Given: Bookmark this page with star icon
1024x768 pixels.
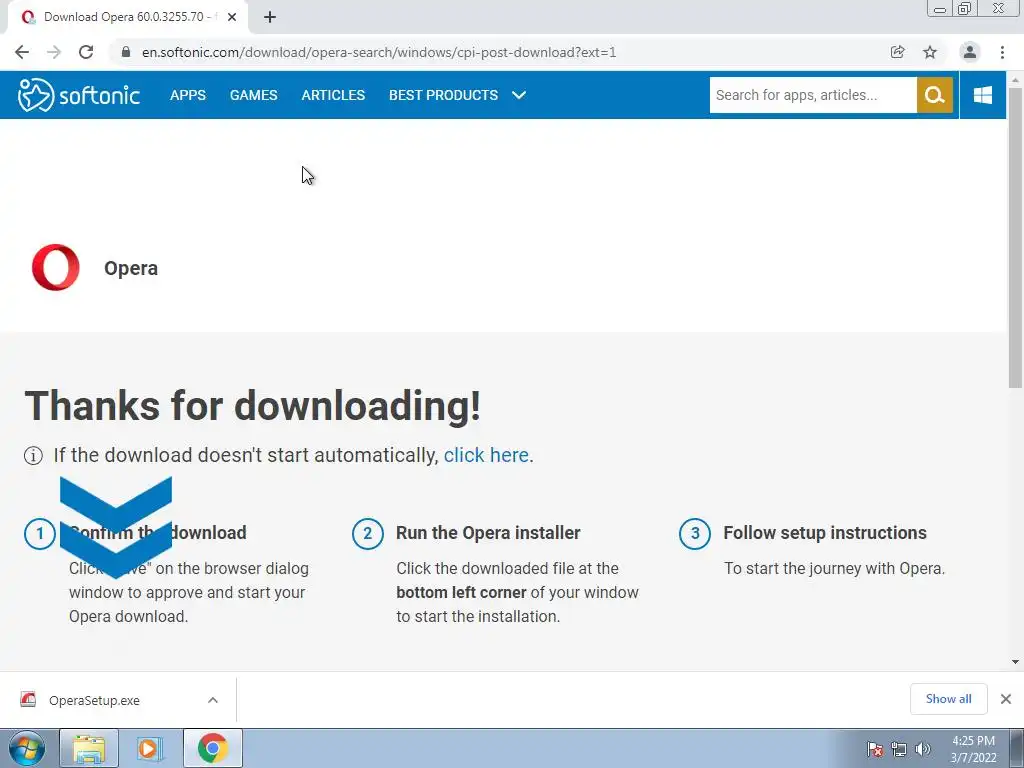Looking at the screenshot, I should tap(930, 52).
